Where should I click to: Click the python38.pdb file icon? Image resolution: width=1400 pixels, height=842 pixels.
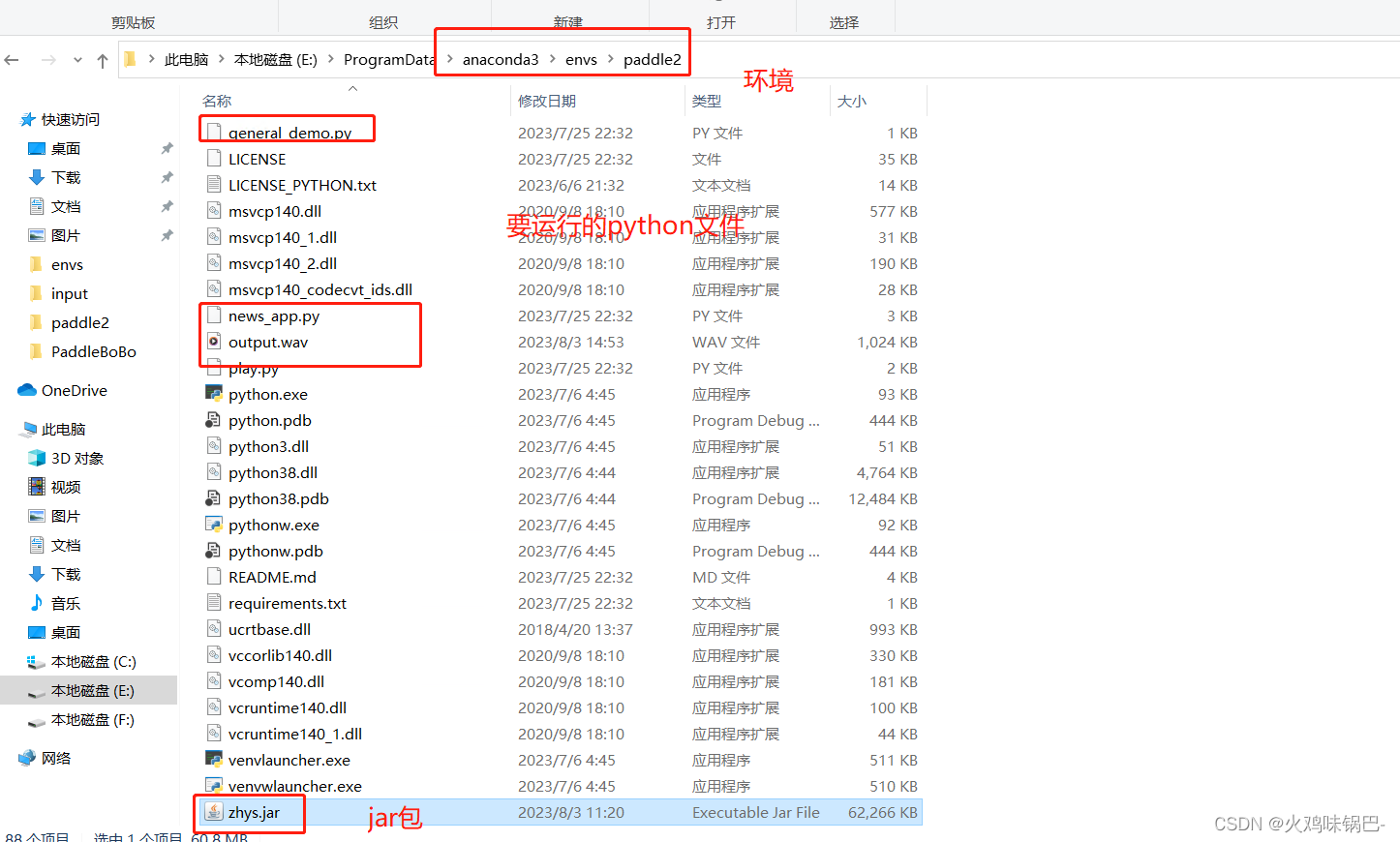[x=214, y=498]
